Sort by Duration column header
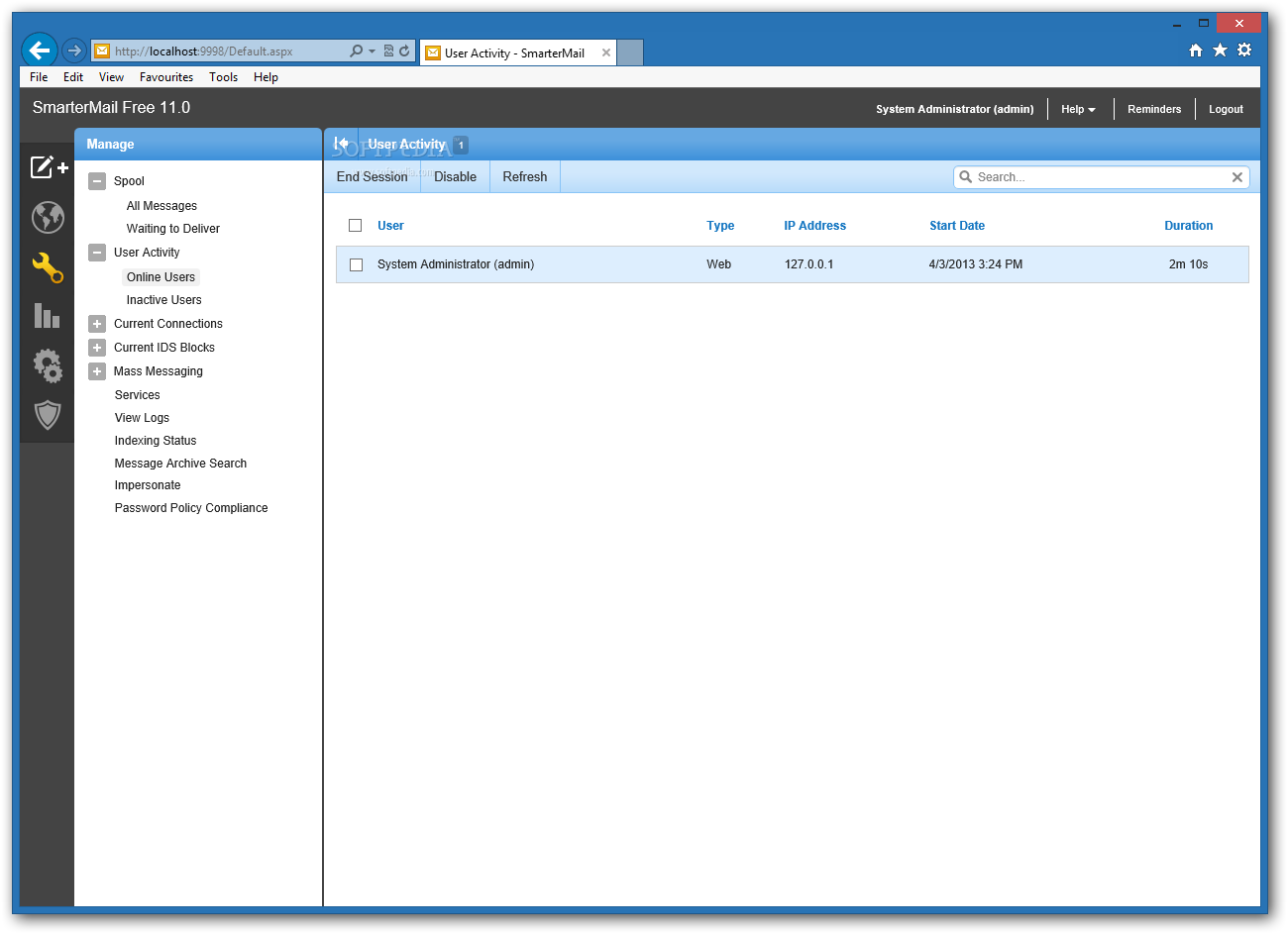Image resolution: width=1288 pixels, height=934 pixels. pos(1188,226)
